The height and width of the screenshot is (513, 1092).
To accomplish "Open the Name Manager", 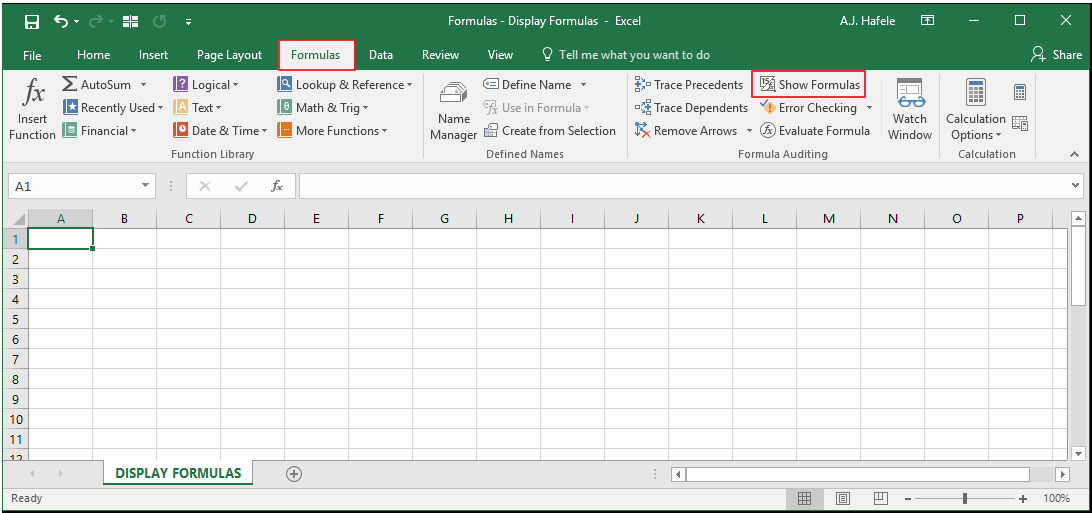I will click(453, 110).
